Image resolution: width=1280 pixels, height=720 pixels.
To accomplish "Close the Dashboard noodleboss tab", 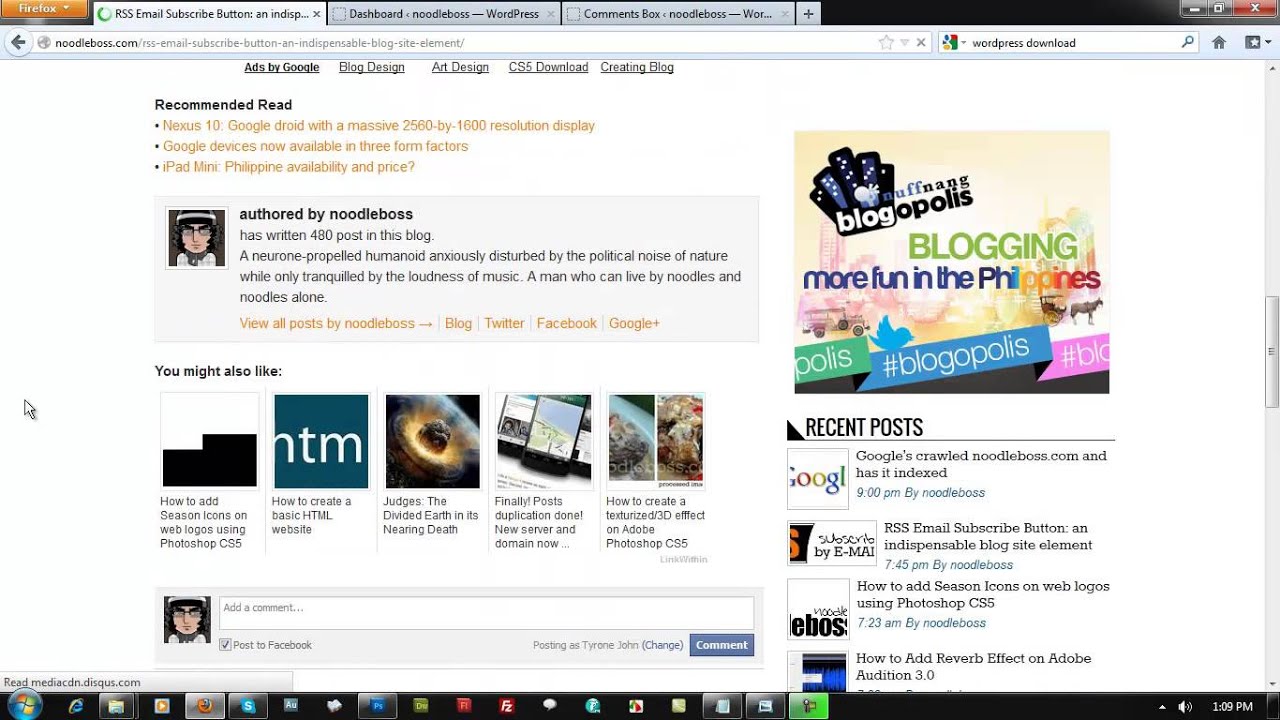I will point(550,14).
